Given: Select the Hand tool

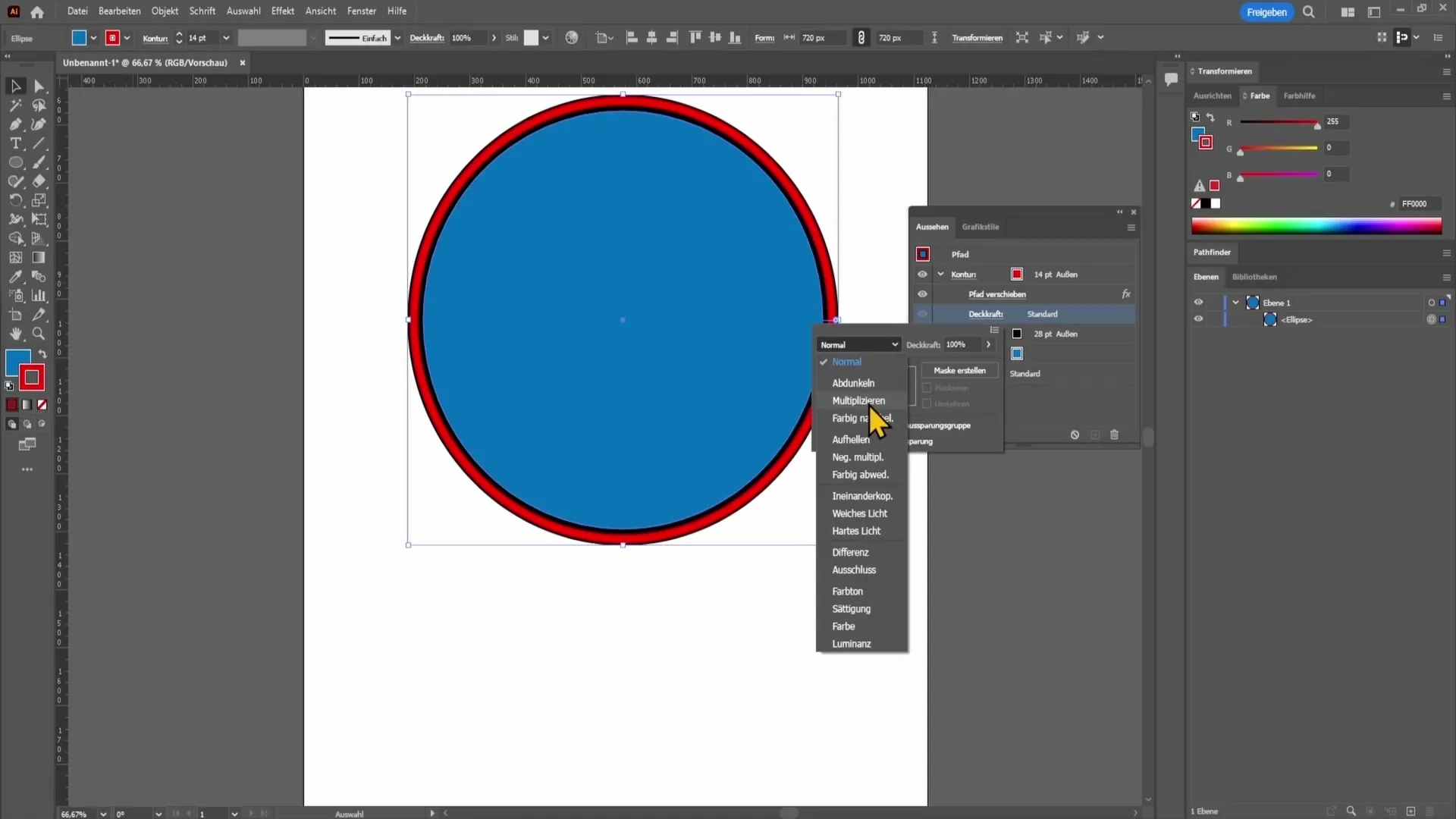Looking at the screenshot, I should [x=15, y=334].
